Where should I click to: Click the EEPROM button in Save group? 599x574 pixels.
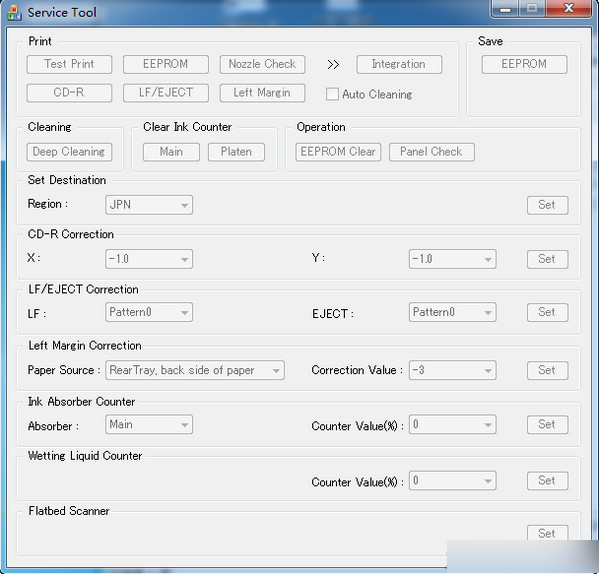point(524,64)
